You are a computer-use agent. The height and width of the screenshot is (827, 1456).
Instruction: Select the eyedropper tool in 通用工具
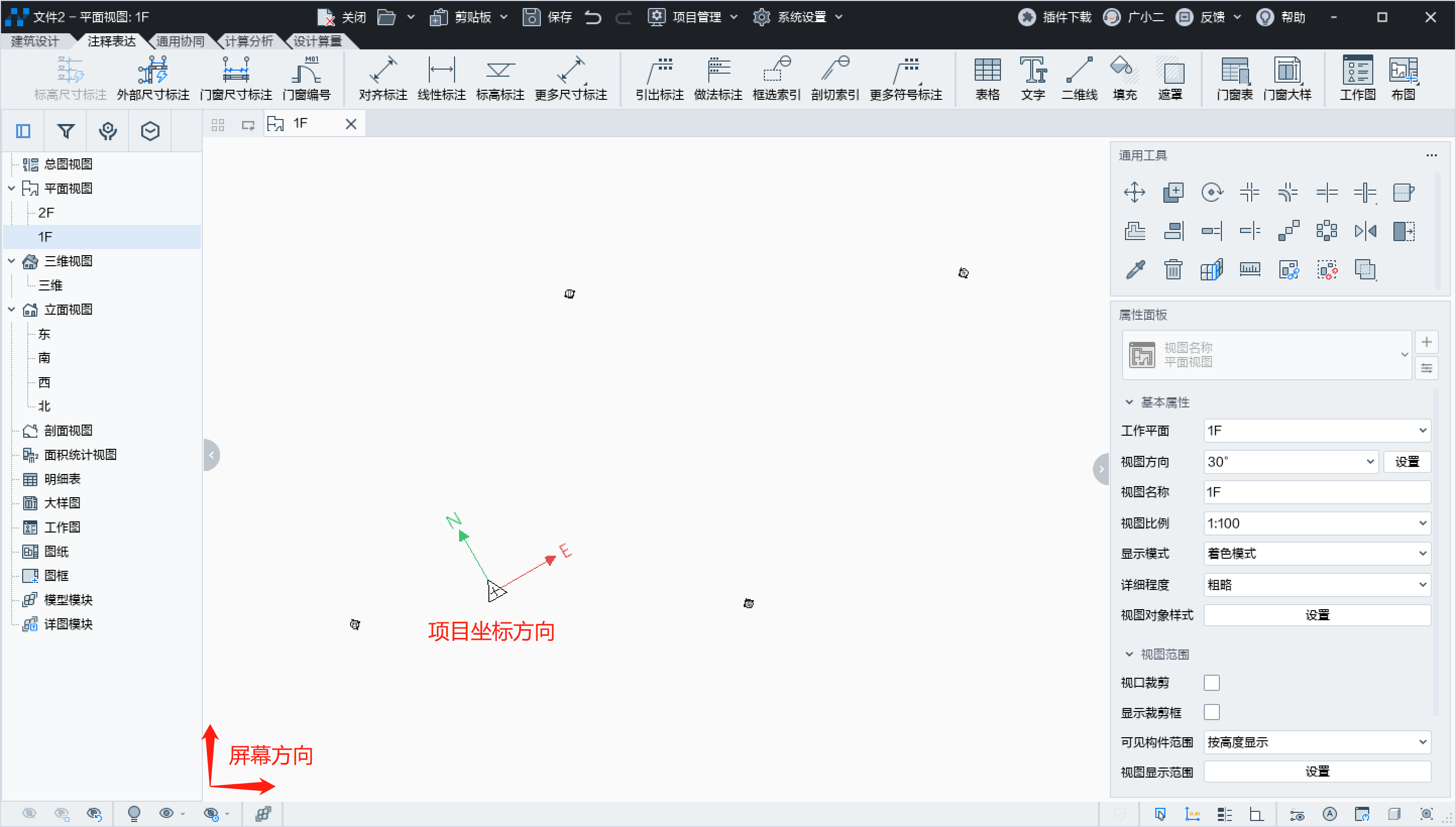coord(1135,269)
